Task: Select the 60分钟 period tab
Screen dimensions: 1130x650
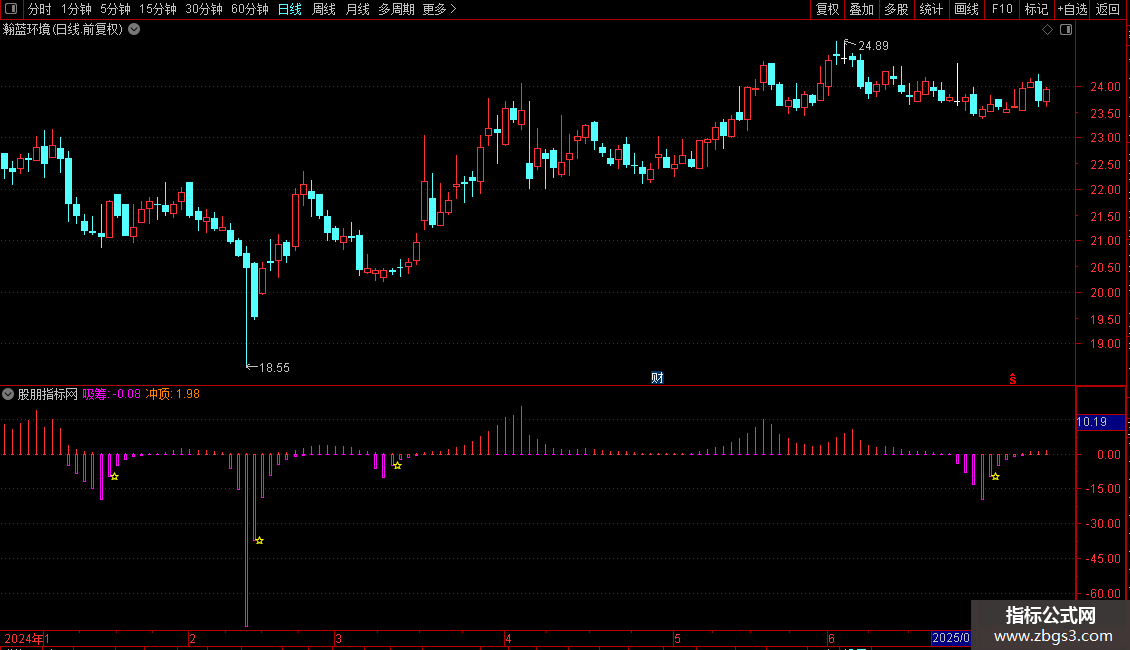Action: (x=249, y=9)
